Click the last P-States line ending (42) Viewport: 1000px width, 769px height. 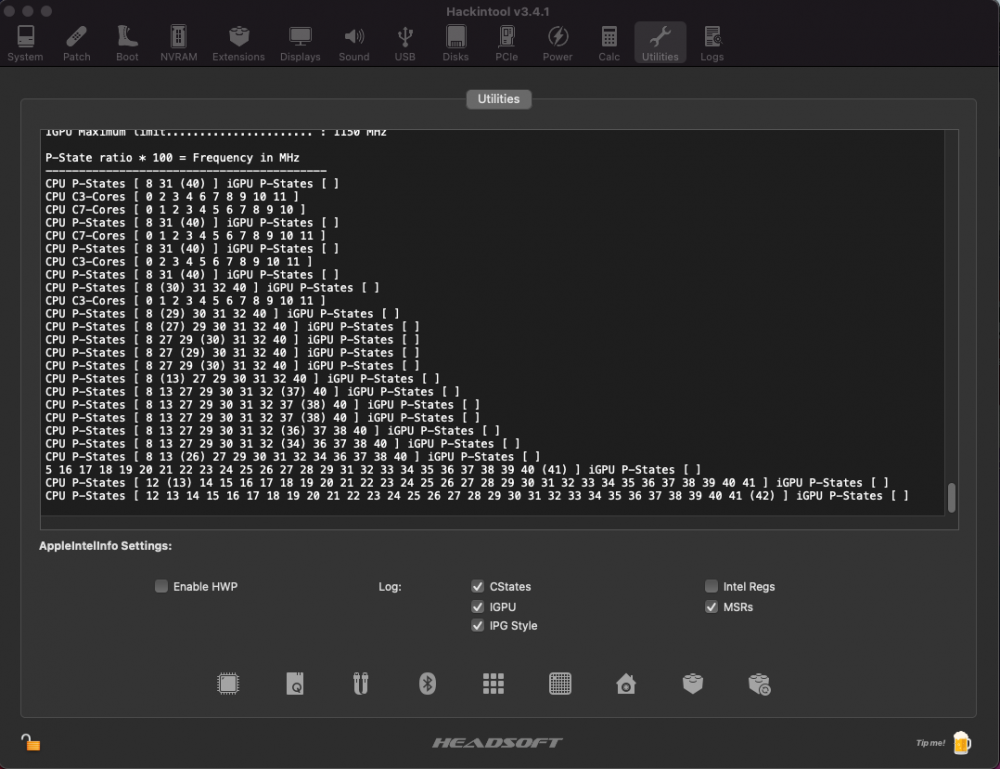pyautogui.click(x=476, y=495)
